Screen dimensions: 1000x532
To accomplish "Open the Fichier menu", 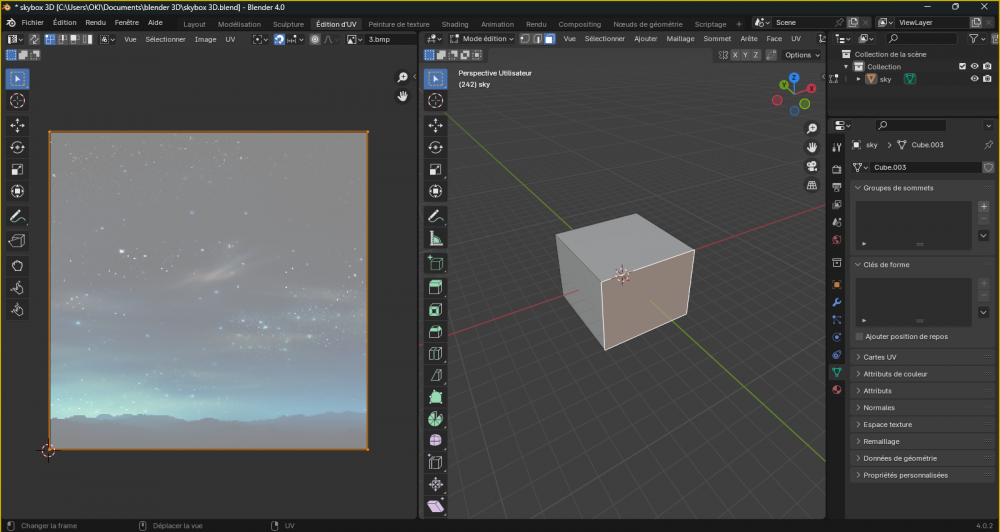I will 33,22.
